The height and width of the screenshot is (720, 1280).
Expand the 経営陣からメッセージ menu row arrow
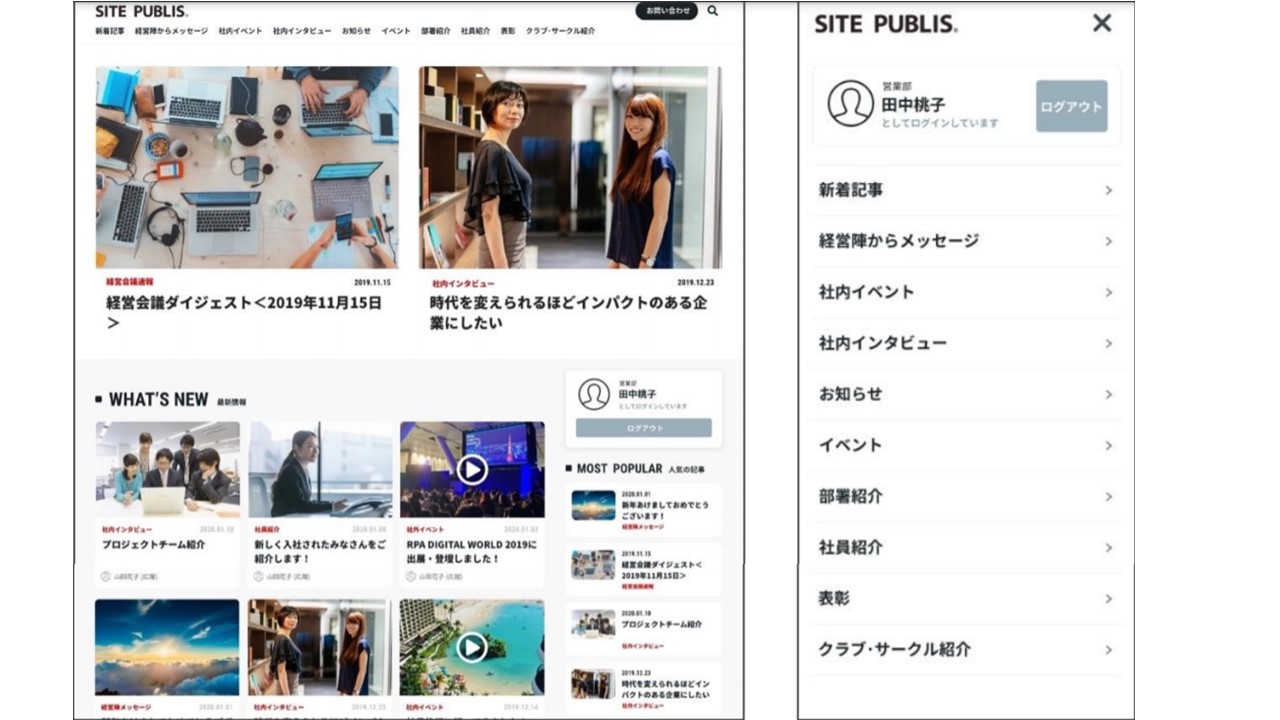pyautogui.click(x=1108, y=241)
